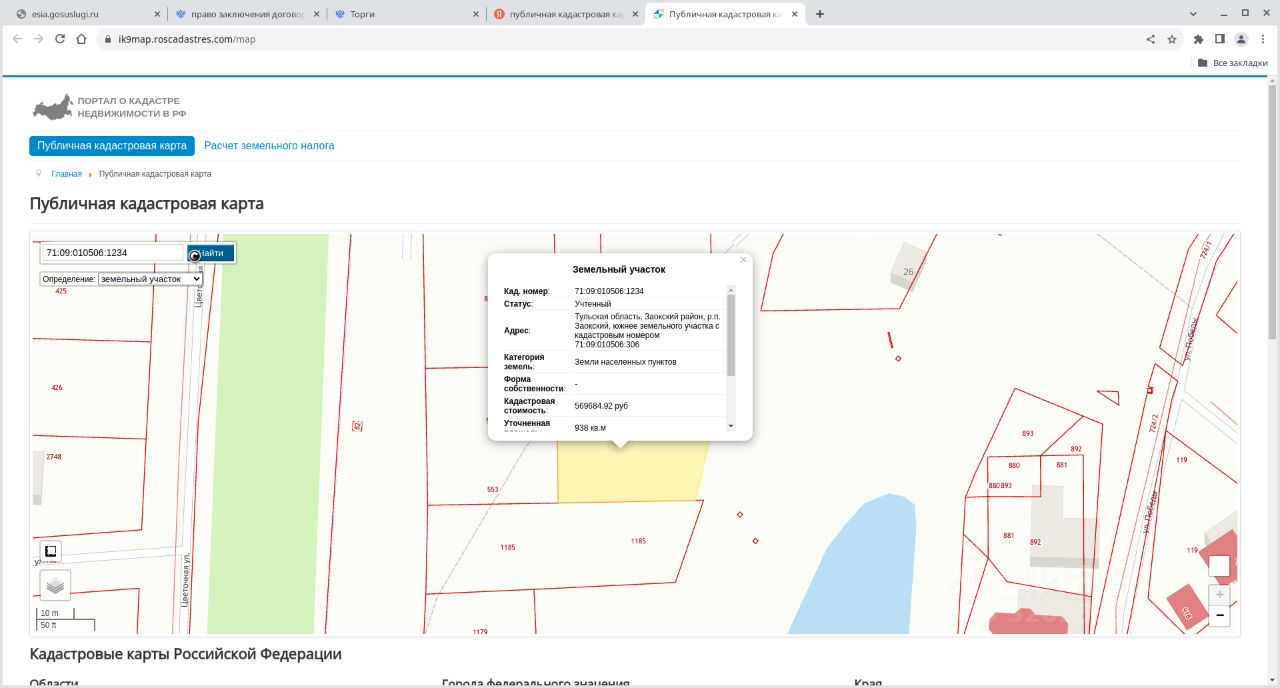
Task: Click Земли населенных пунктов text
Action: pos(625,362)
